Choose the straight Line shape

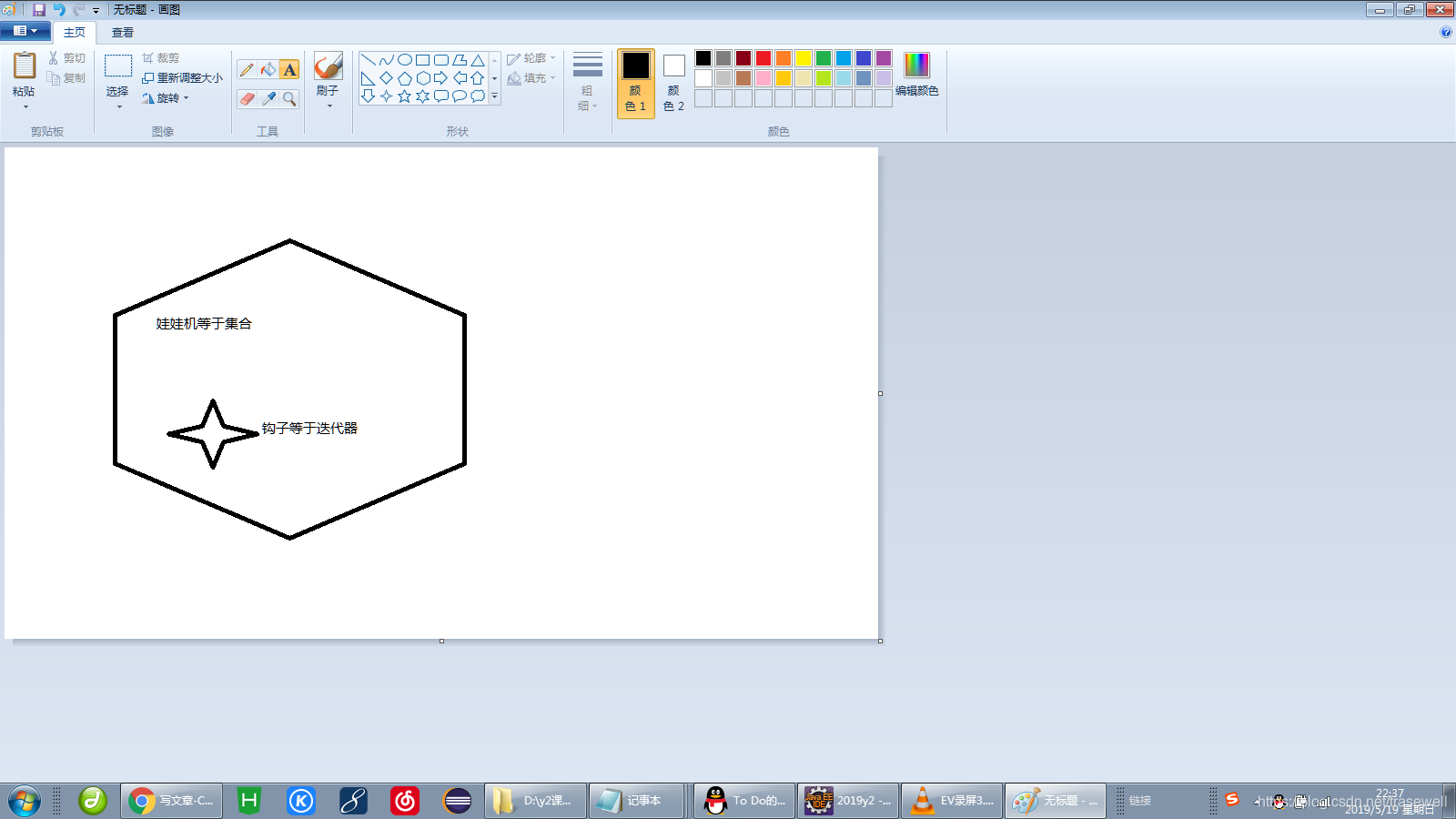(369, 60)
